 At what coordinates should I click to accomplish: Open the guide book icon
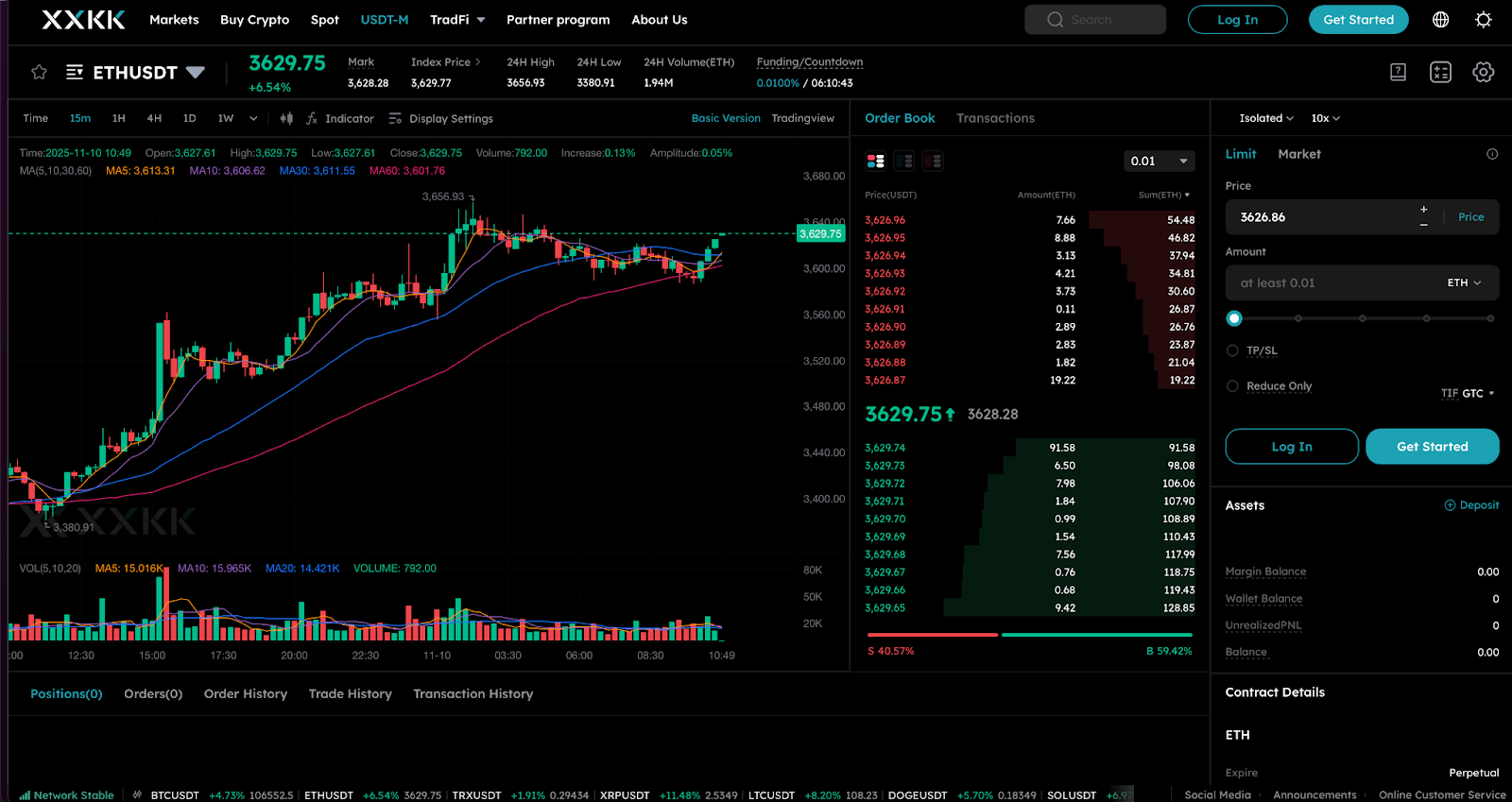1398,73
